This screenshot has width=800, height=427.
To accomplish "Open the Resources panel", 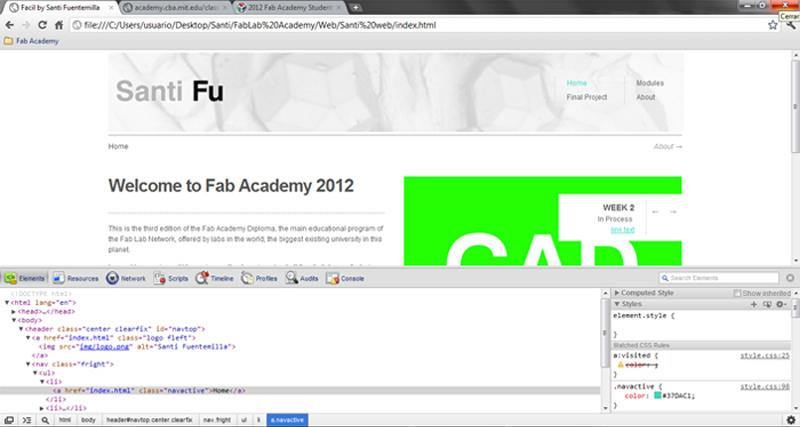I will [x=76, y=279].
